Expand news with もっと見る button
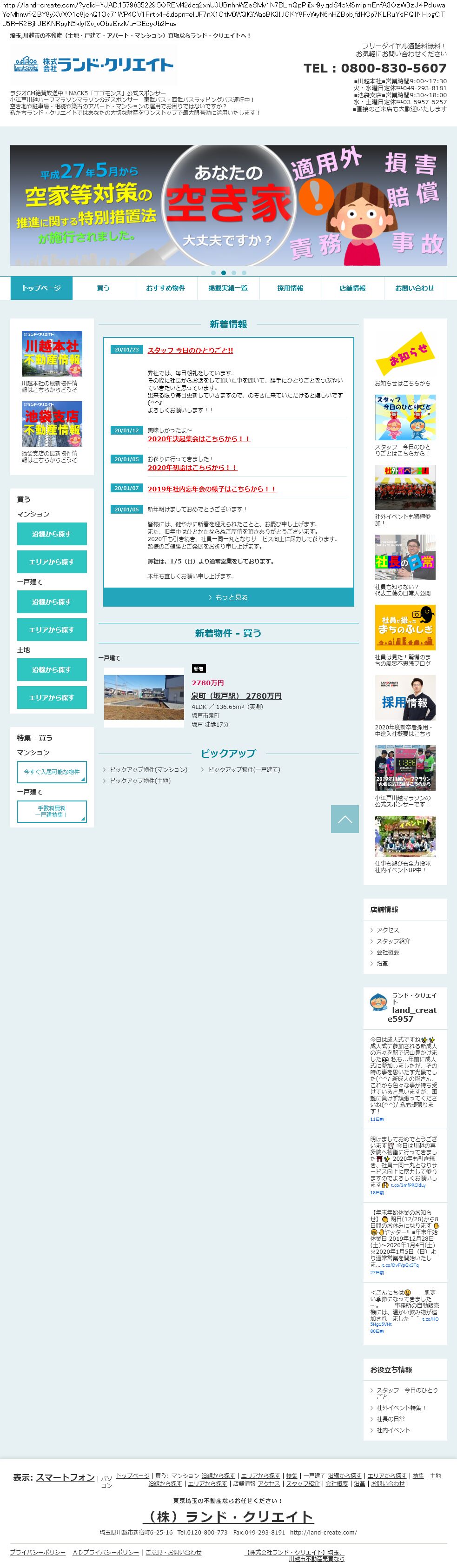This screenshot has height=1568, width=457. pyautogui.click(x=228, y=597)
